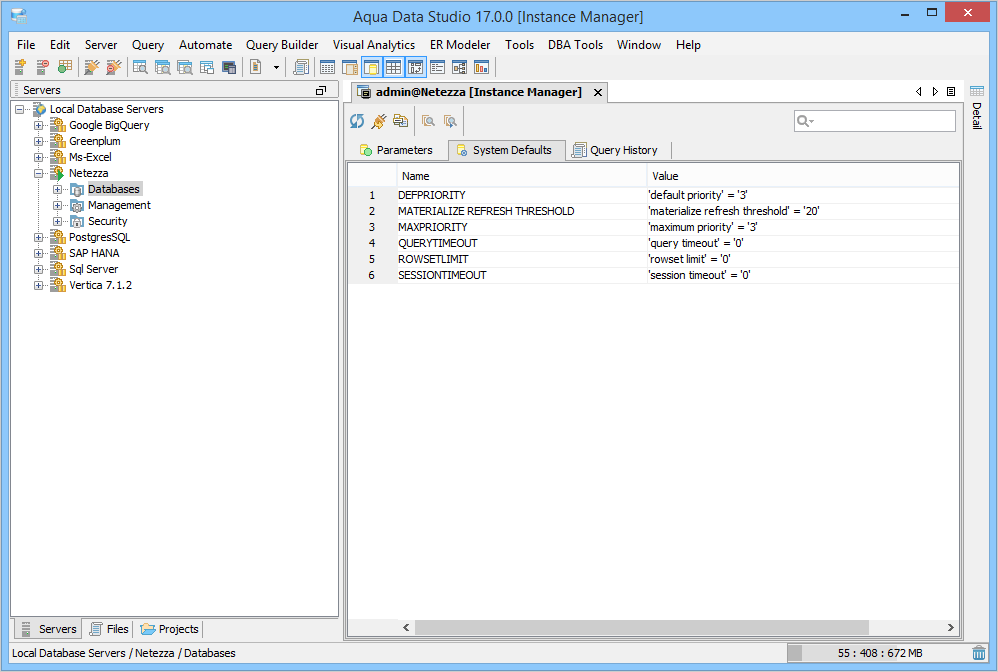Open the bar chart Visual Analytics toolbar icon
Image resolution: width=998 pixels, height=672 pixels.
coord(481,67)
